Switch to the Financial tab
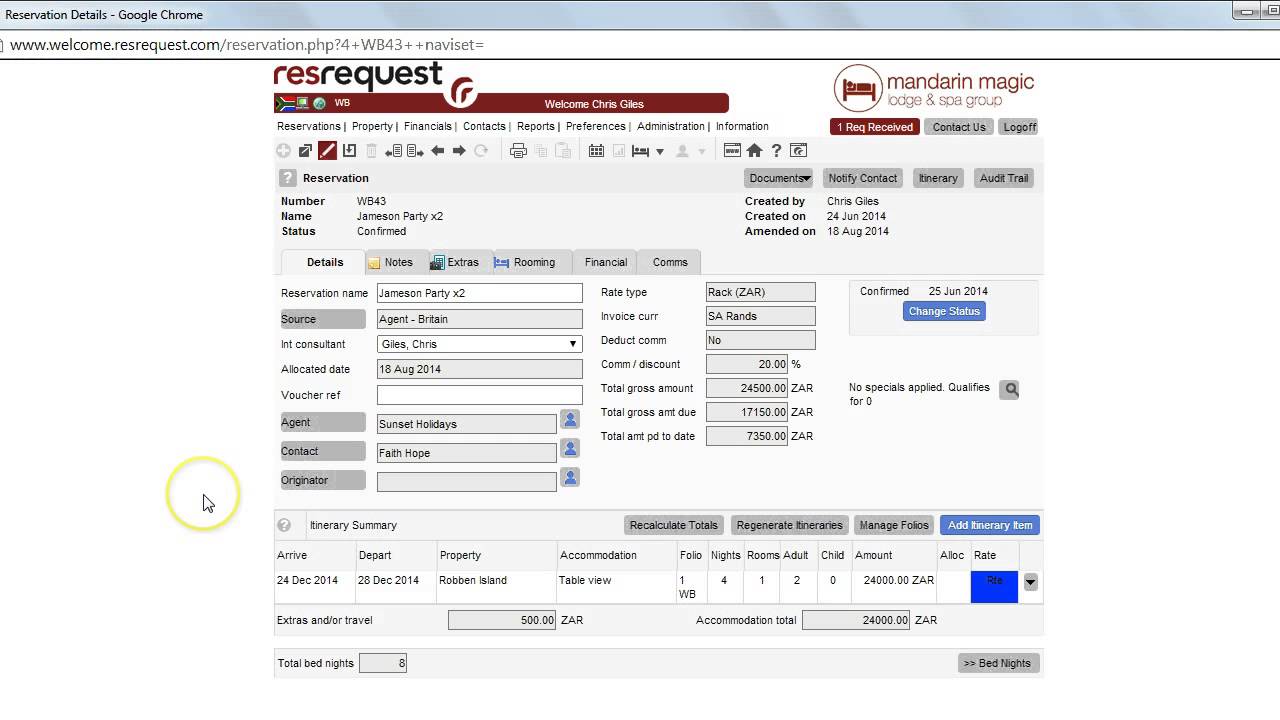This screenshot has height=720, width=1280. point(606,262)
